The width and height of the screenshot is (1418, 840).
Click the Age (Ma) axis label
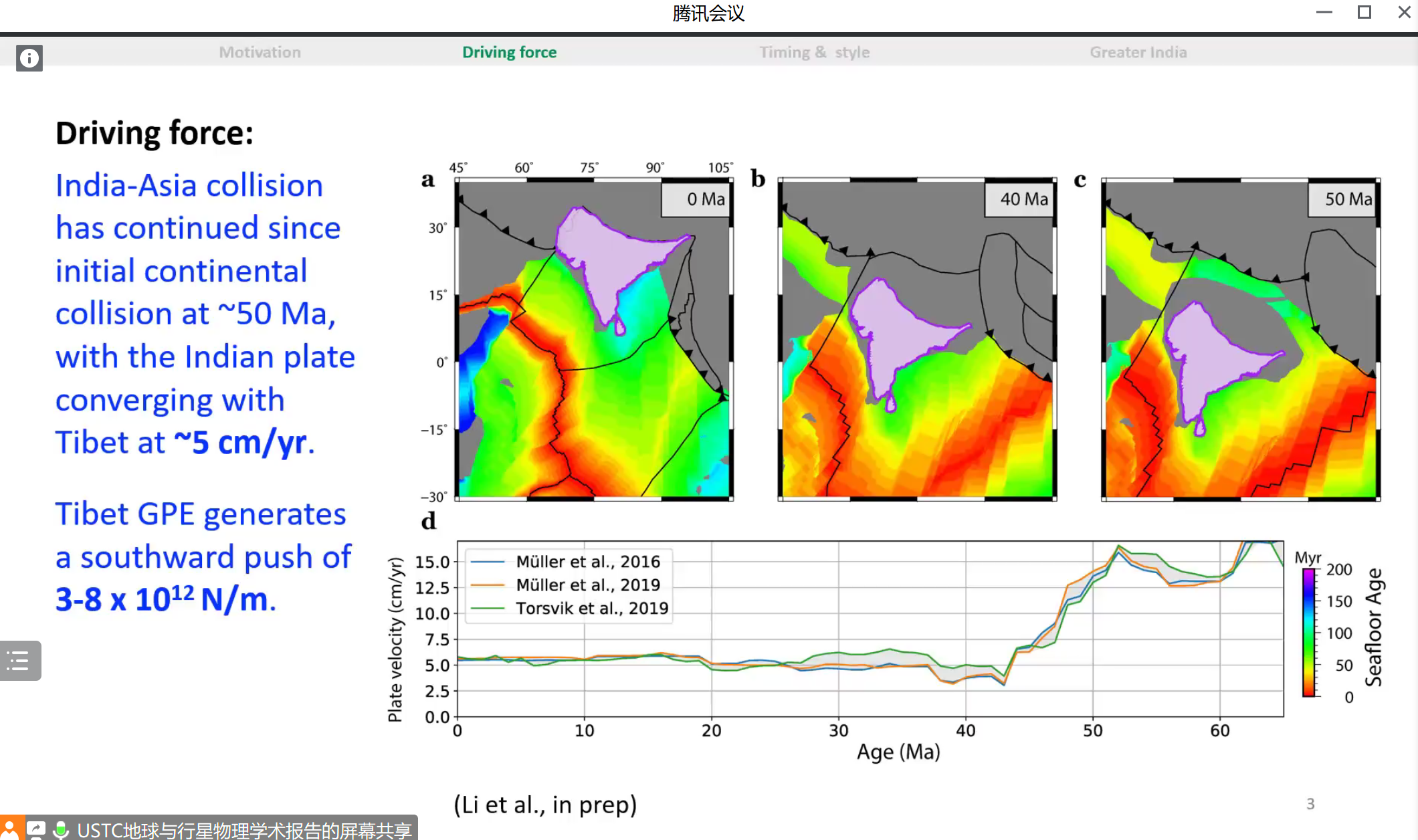898,752
